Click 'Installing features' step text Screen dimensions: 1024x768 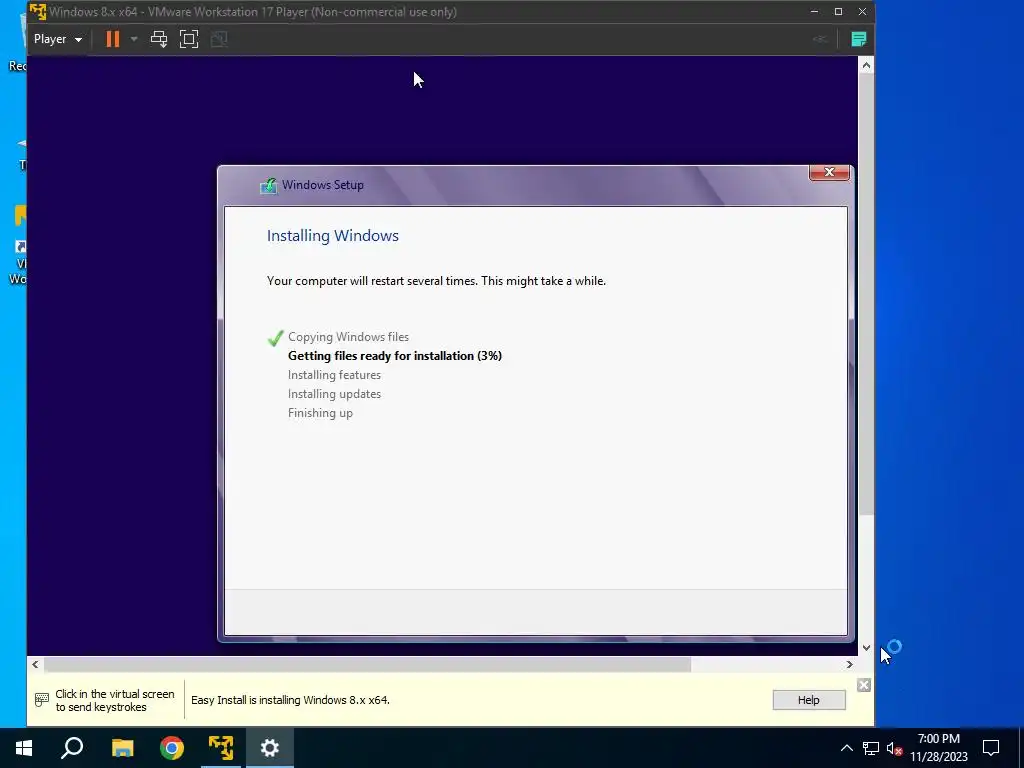click(334, 375)
